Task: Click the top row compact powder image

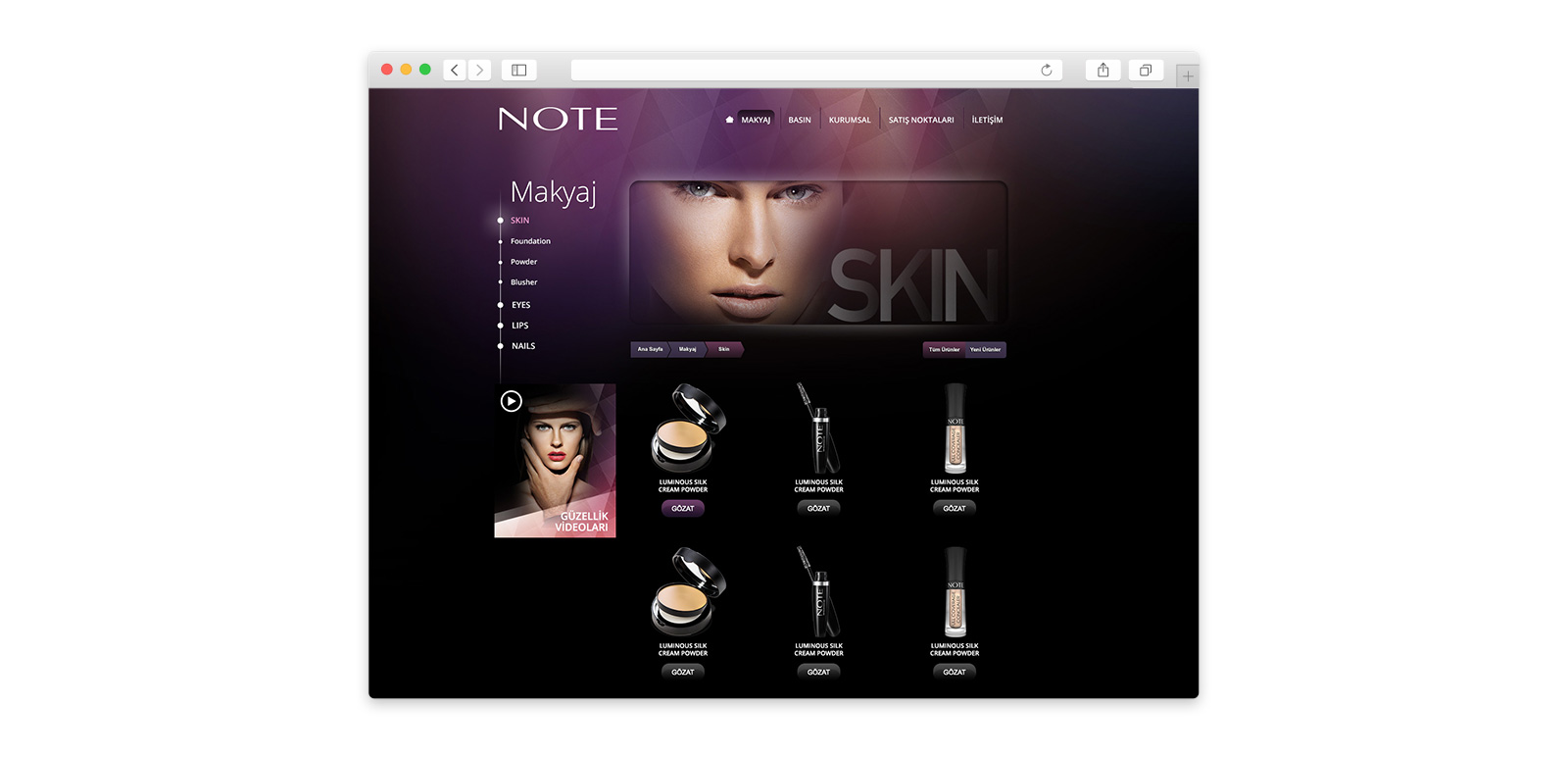Action: pos(687,428)
